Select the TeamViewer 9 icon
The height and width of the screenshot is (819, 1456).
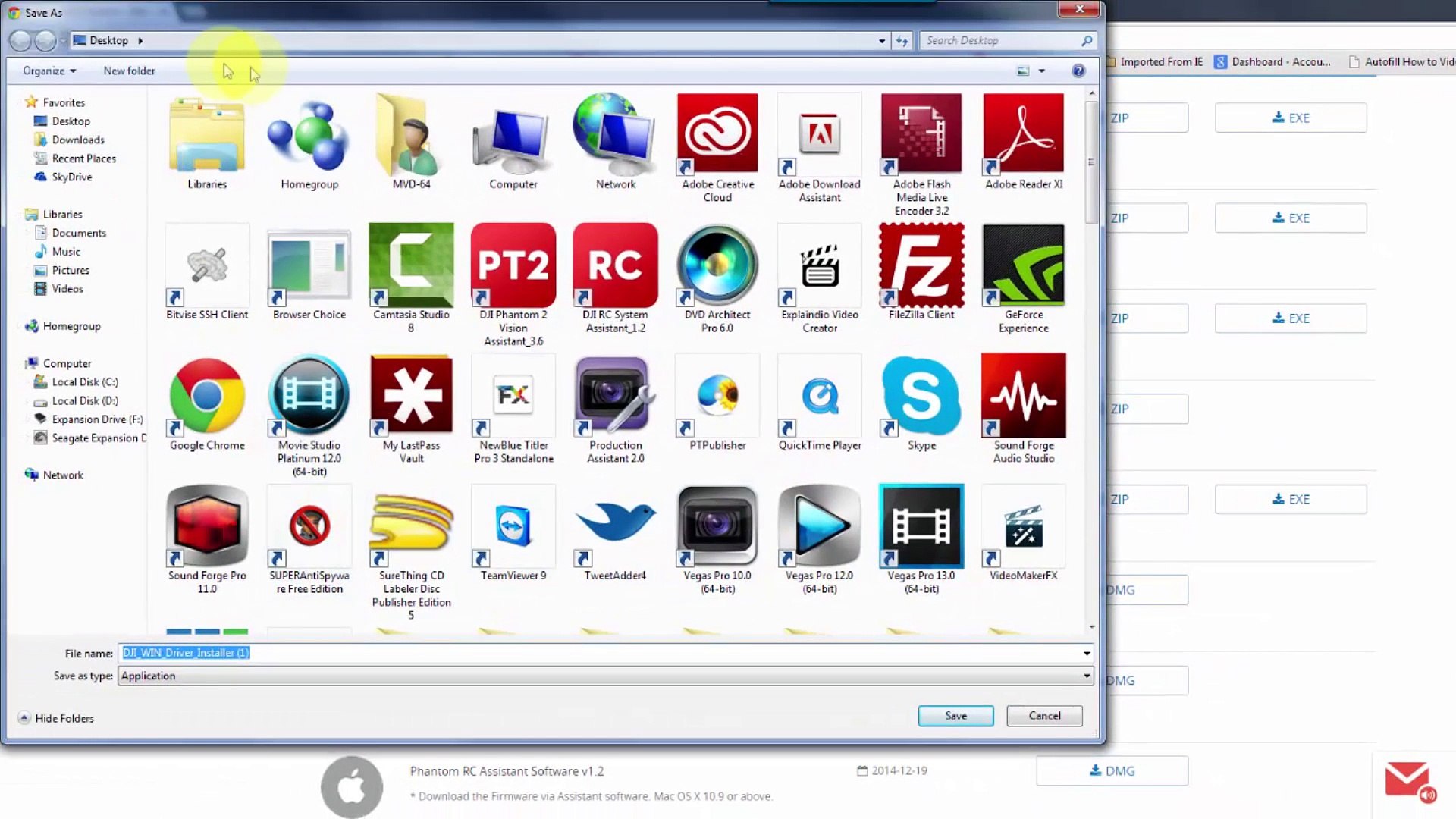tap(513, 526)
